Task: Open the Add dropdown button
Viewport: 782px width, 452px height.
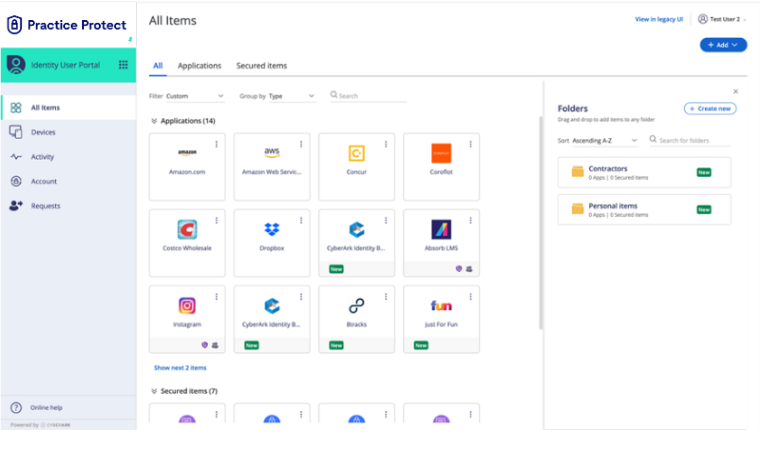Action: 723,45
